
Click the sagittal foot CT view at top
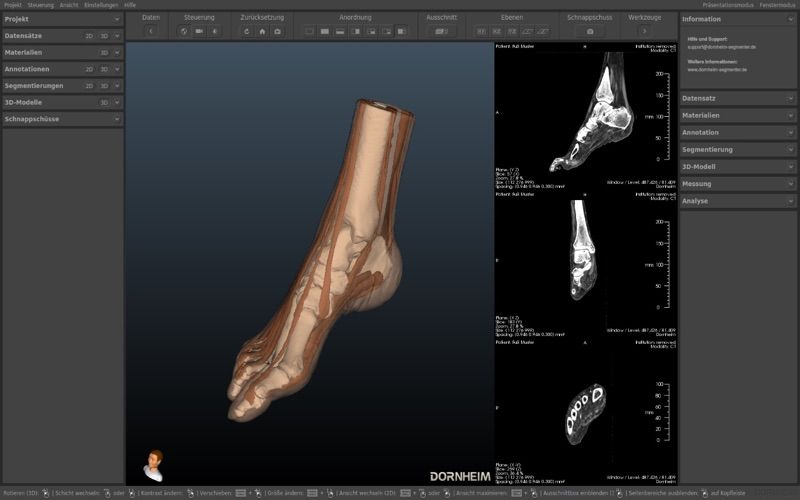(586, 116)
